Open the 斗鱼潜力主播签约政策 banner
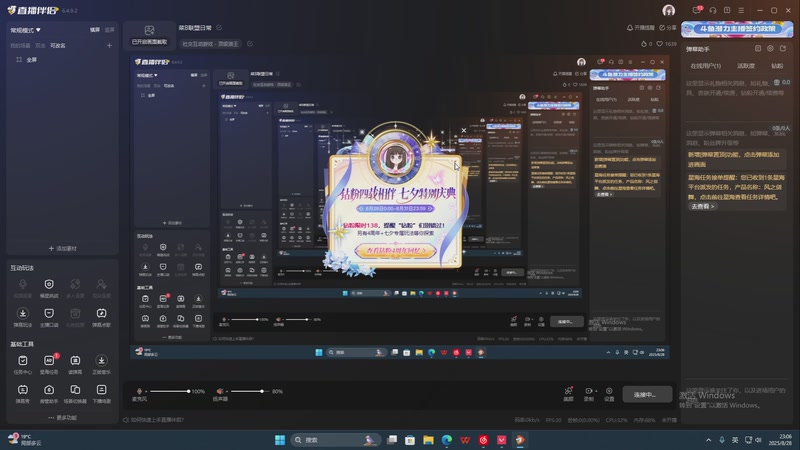The image size is (800, 450). pos(737,29)
